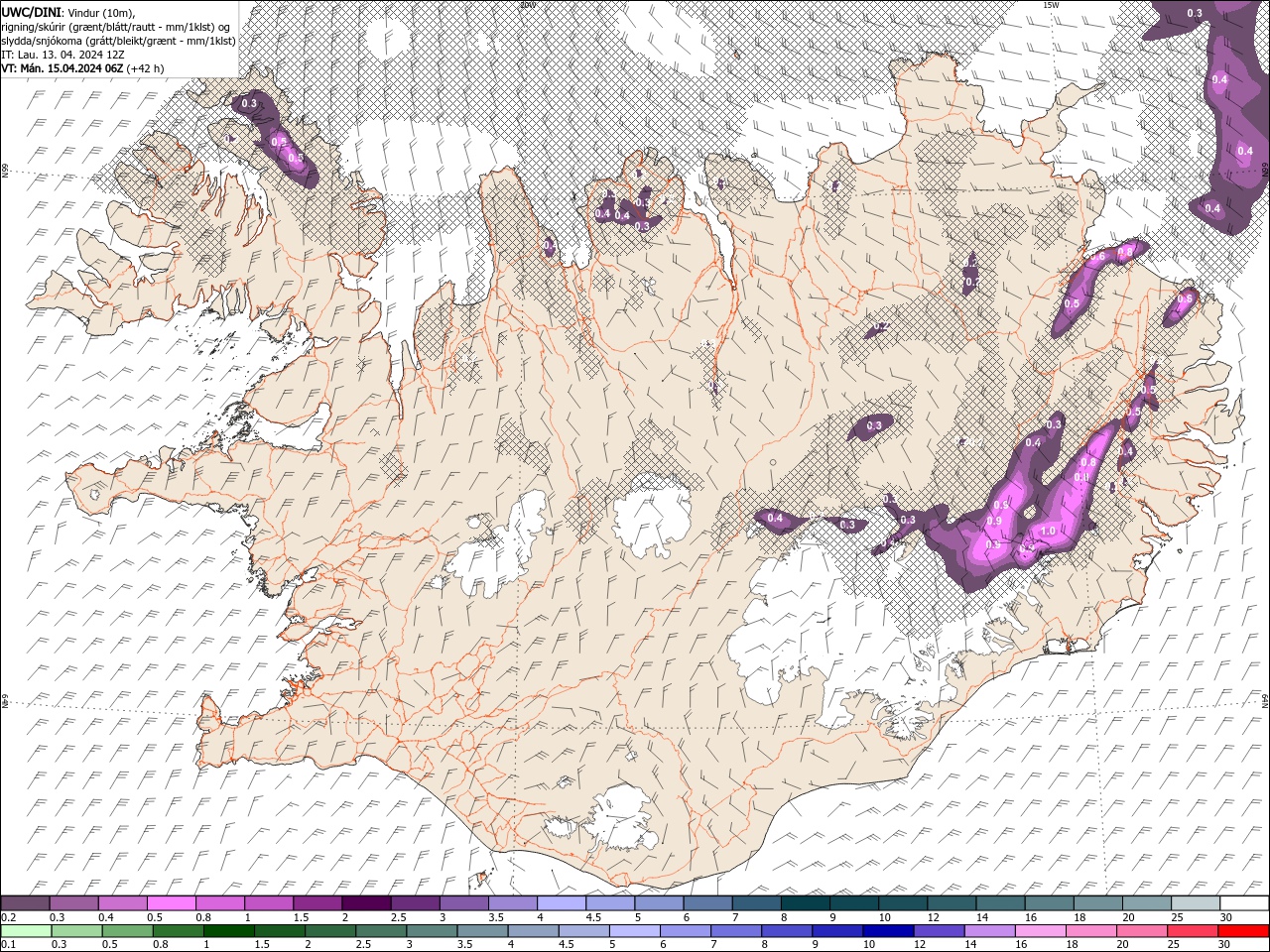
Task: Click the 'IT: Lau. 13. 04. 2024 12Z' line
Action: coord(63,55)
